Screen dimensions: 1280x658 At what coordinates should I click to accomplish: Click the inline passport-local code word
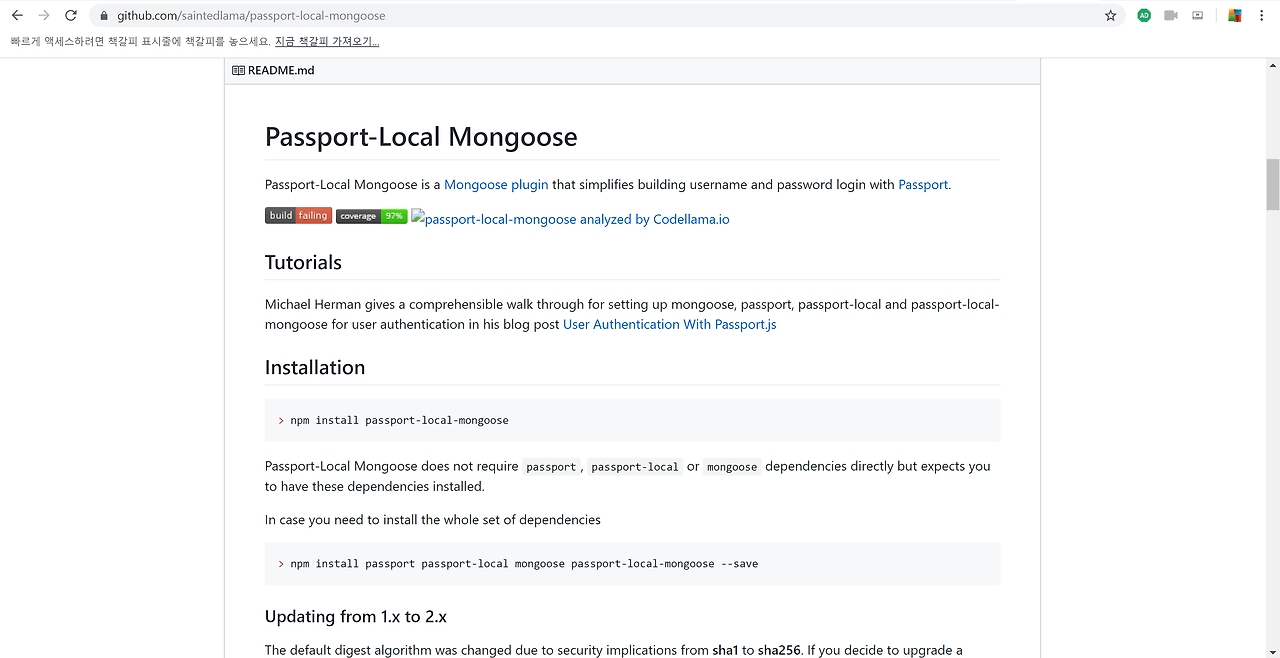tap(635, 467)
